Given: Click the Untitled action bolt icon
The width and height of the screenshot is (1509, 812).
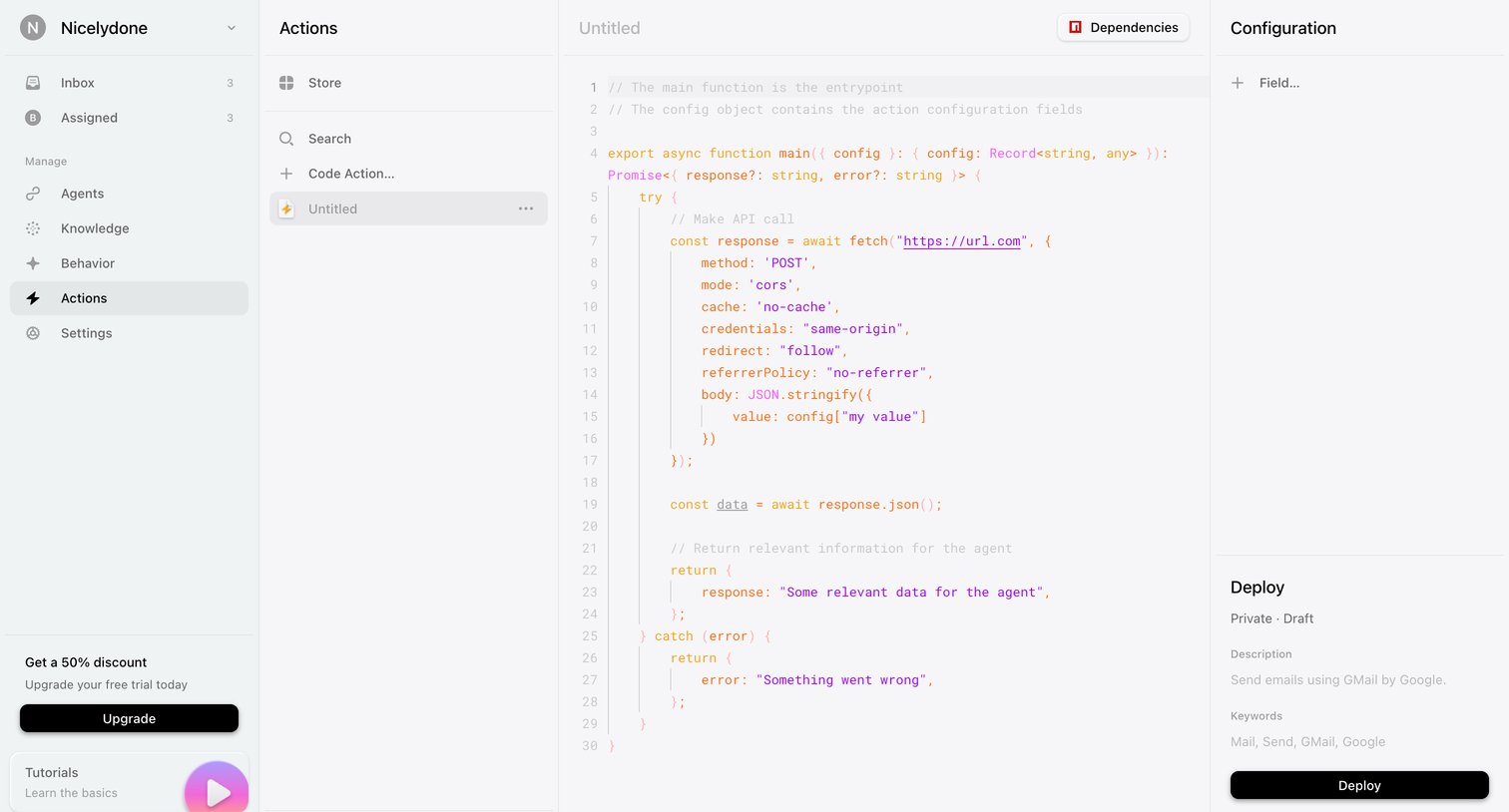Looking at the screenshot, I should tap(286, 208).
